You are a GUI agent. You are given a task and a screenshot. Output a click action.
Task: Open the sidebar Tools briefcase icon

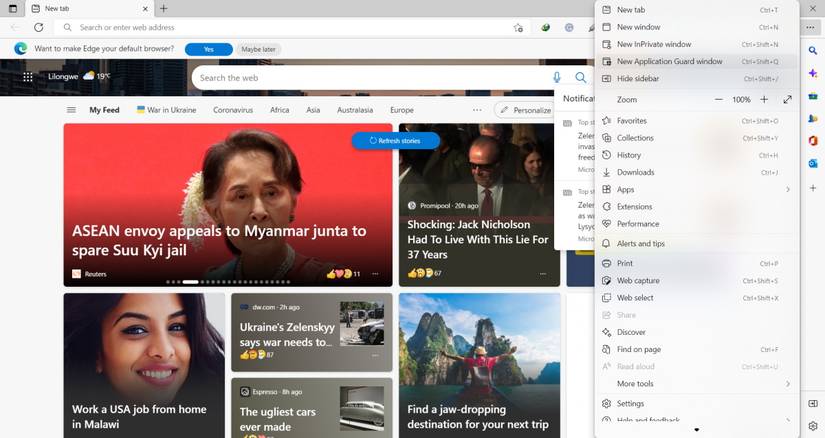tap(813, 96)
